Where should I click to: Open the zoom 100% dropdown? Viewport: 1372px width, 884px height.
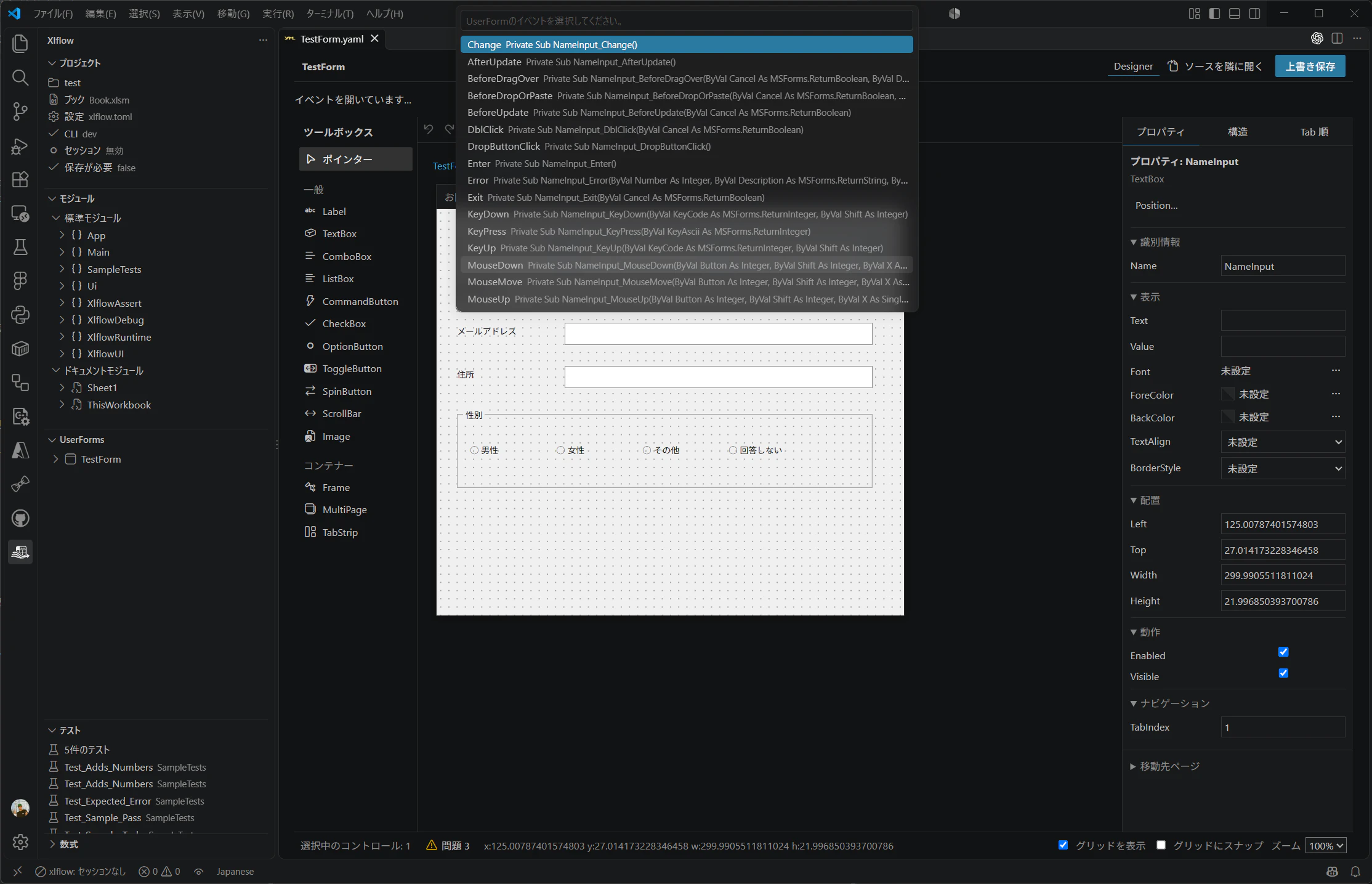(1326, 846)
